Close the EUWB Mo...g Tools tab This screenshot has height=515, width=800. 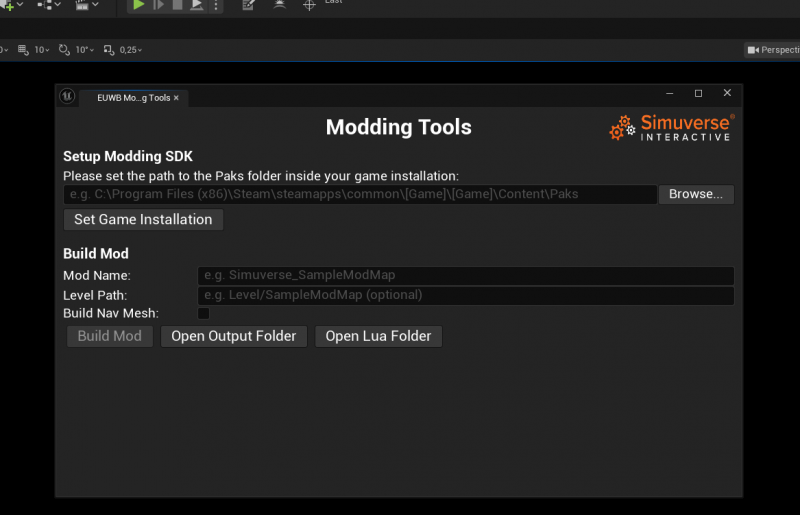pyautogui.click(x=176, y=98)
